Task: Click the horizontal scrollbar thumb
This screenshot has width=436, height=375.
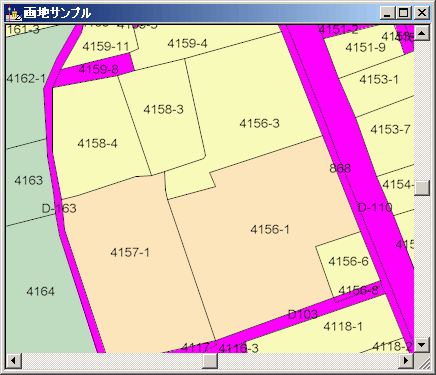Action: coord(210,361)
